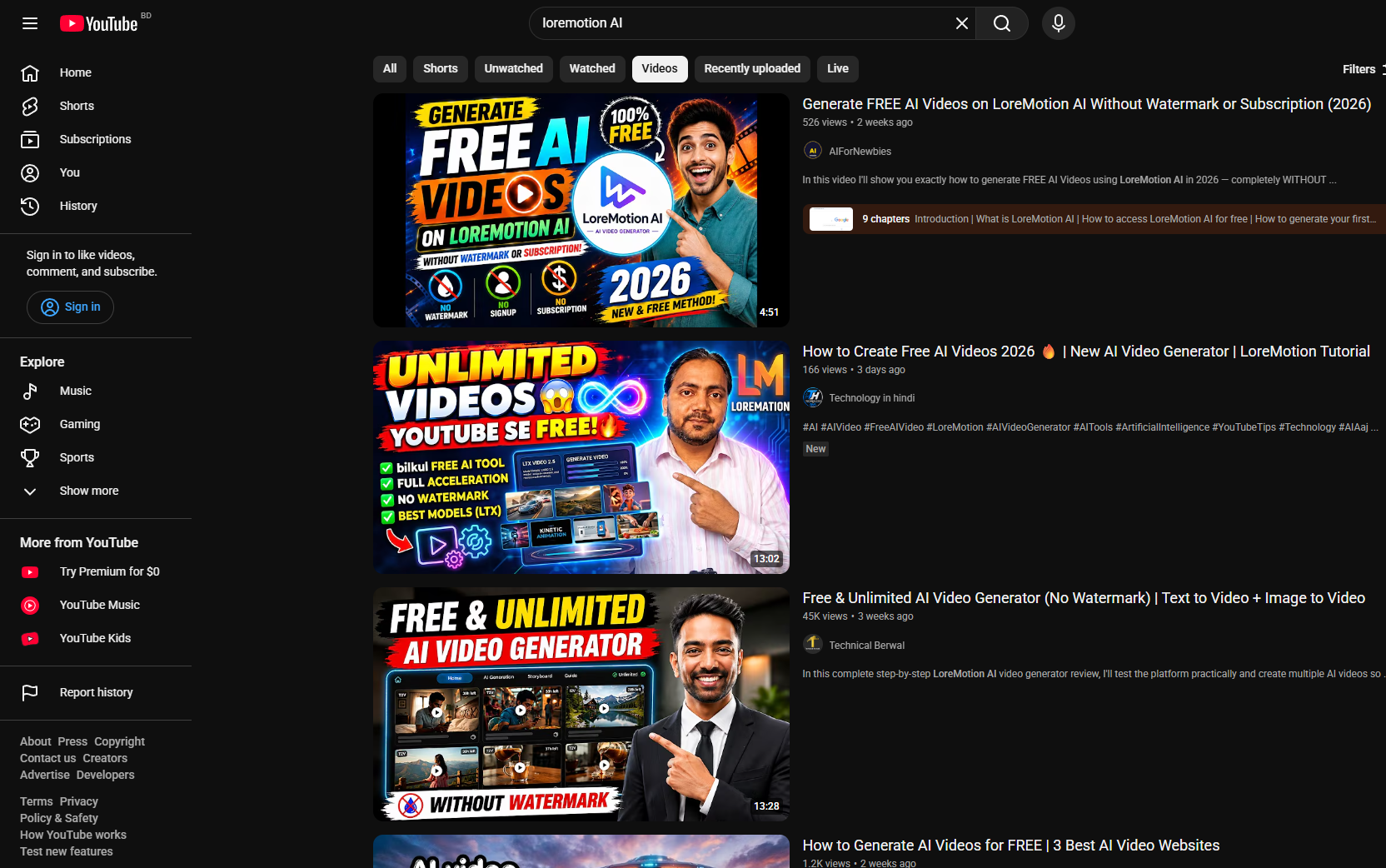Select the Shorts filter chip

click(441, 69)
